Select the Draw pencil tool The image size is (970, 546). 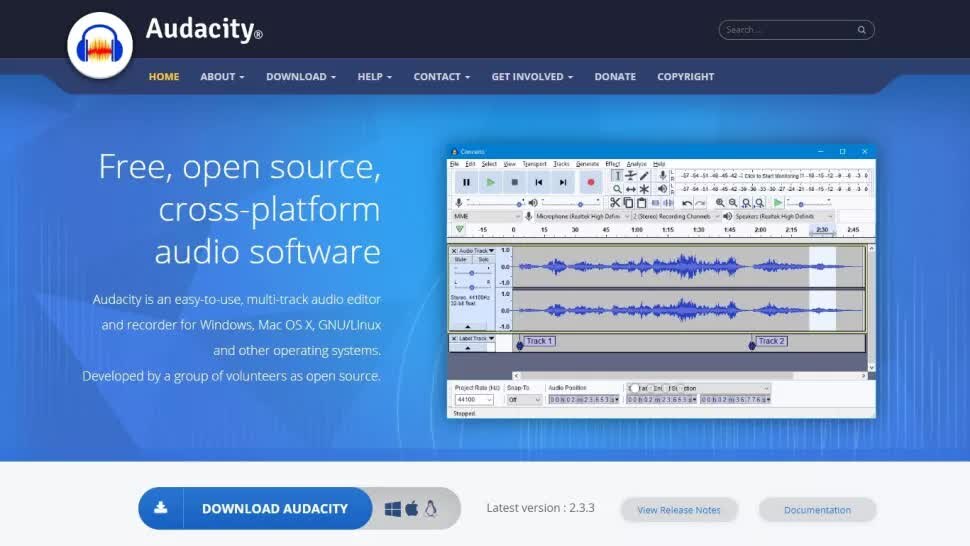644,176
